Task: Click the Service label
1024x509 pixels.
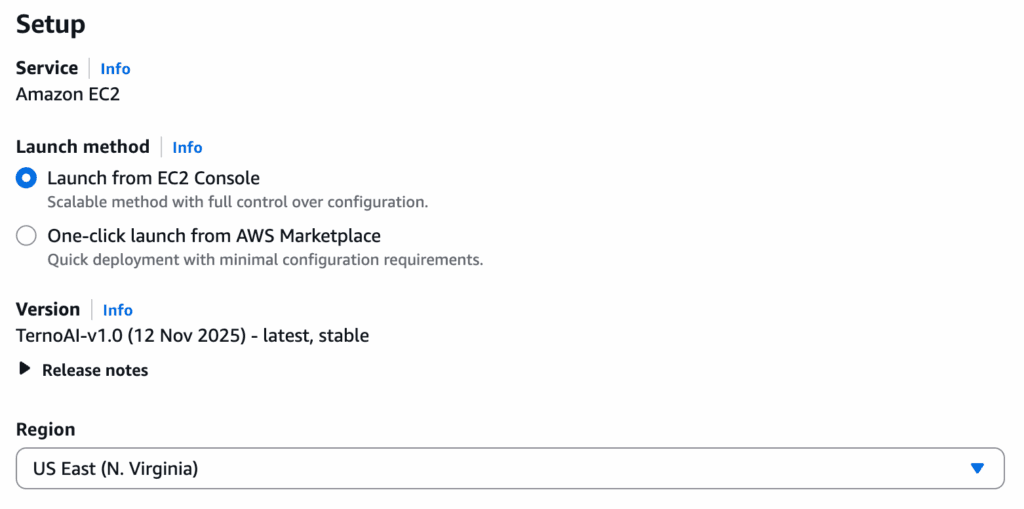Action: [x=46, y=68]
